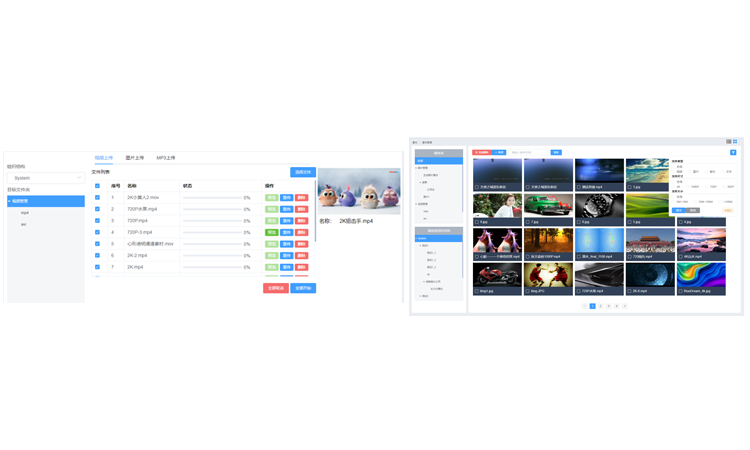This screenshot has width=750, height=450.
Task: Switch gallery to grid view icon
Action: (x=735, y=142)
